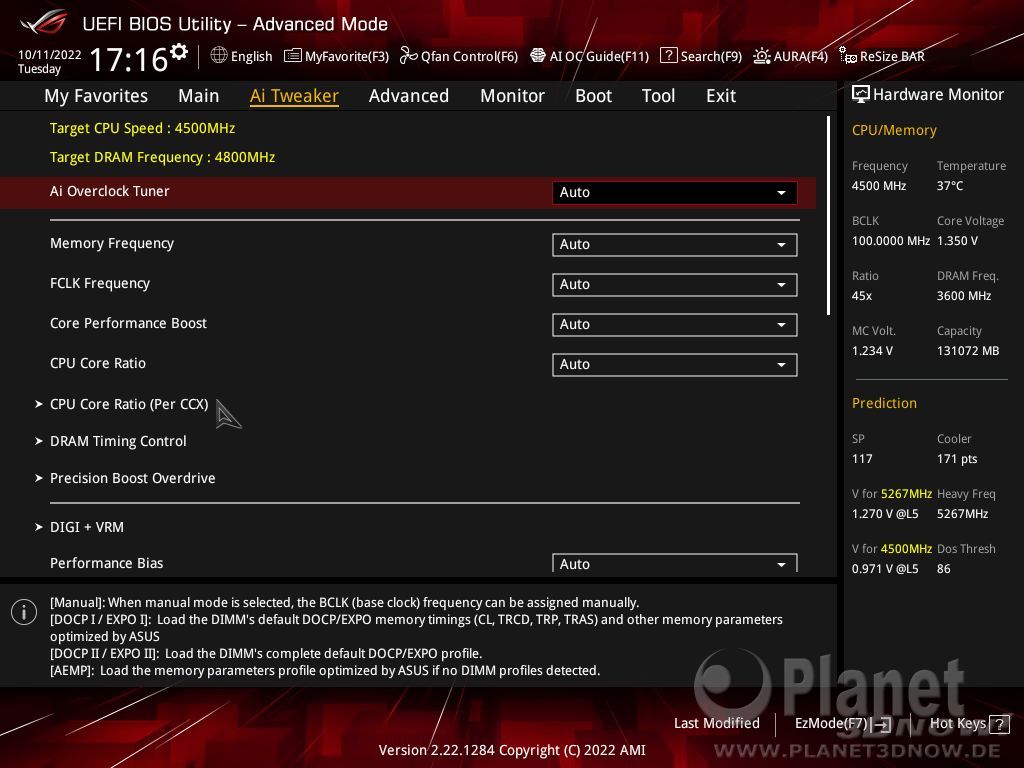
Task: Select the Memory Frequency label
Action: point(112,244)
